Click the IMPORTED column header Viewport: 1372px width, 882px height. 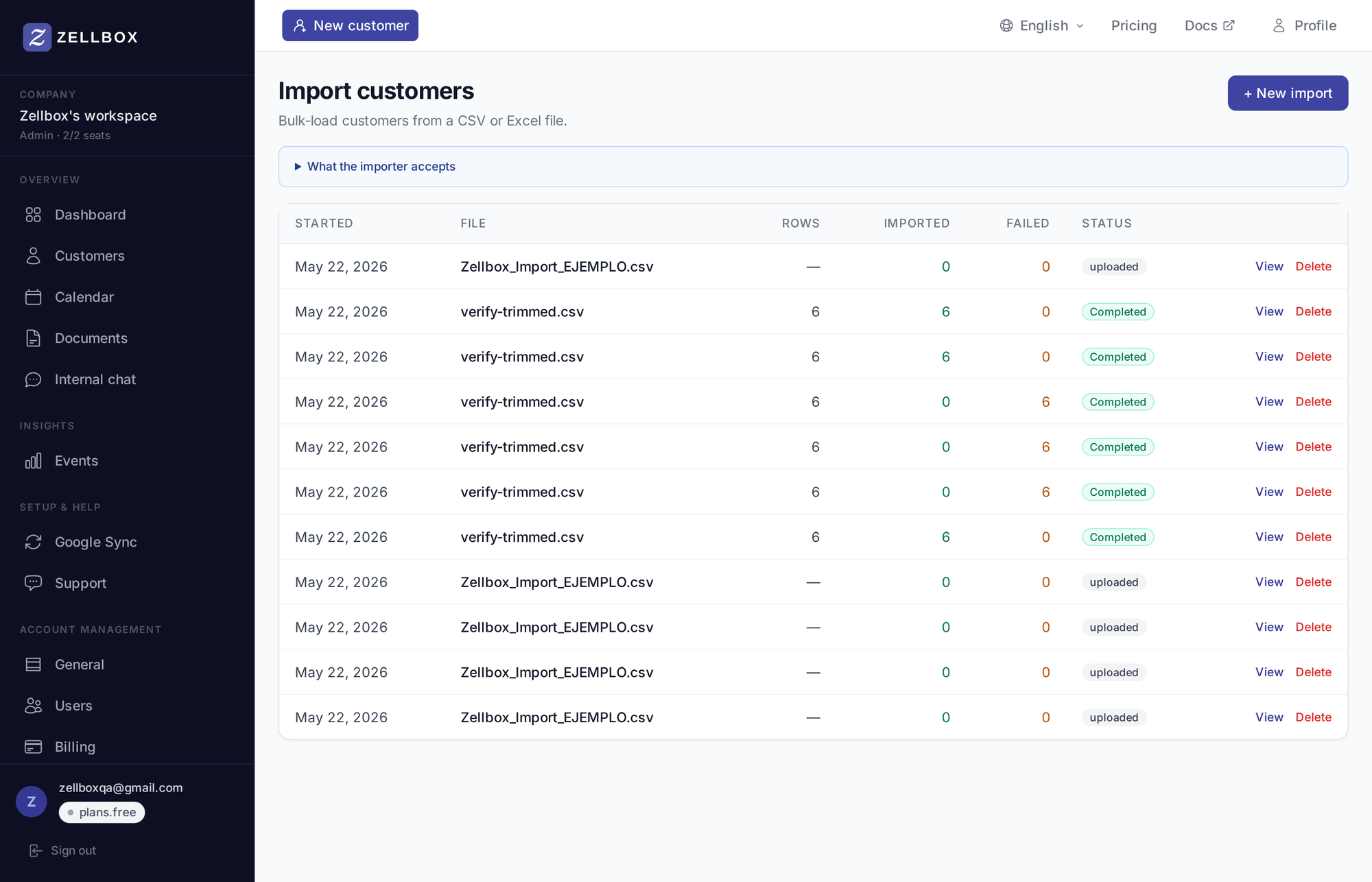916,224
